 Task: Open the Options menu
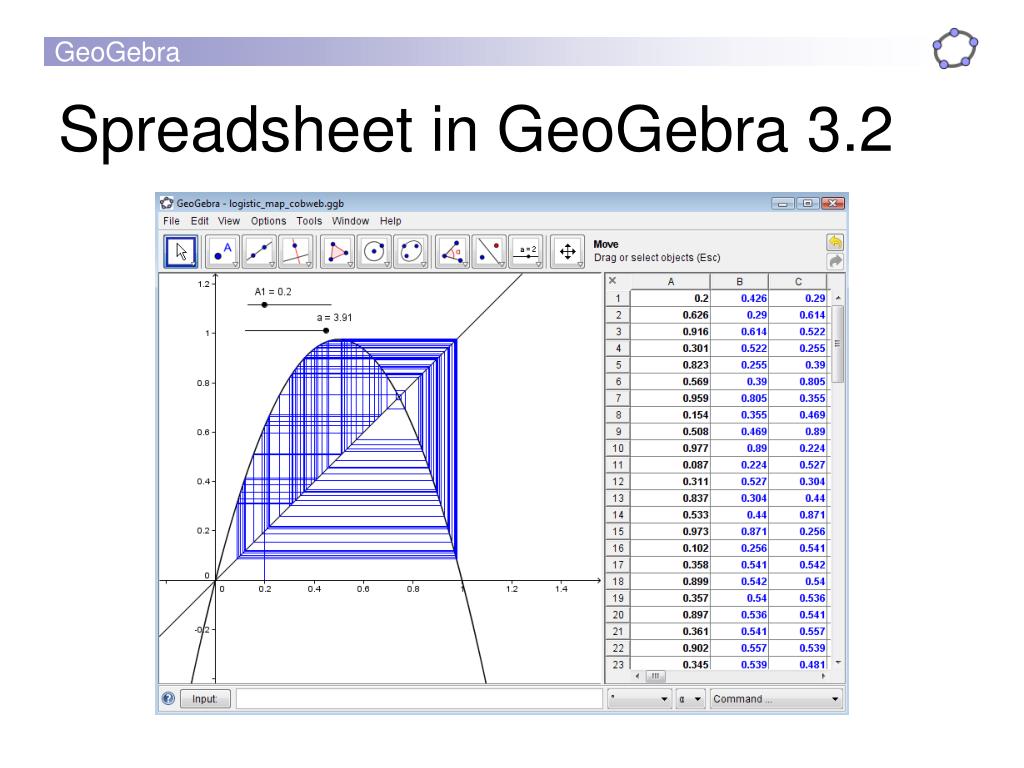268,221
